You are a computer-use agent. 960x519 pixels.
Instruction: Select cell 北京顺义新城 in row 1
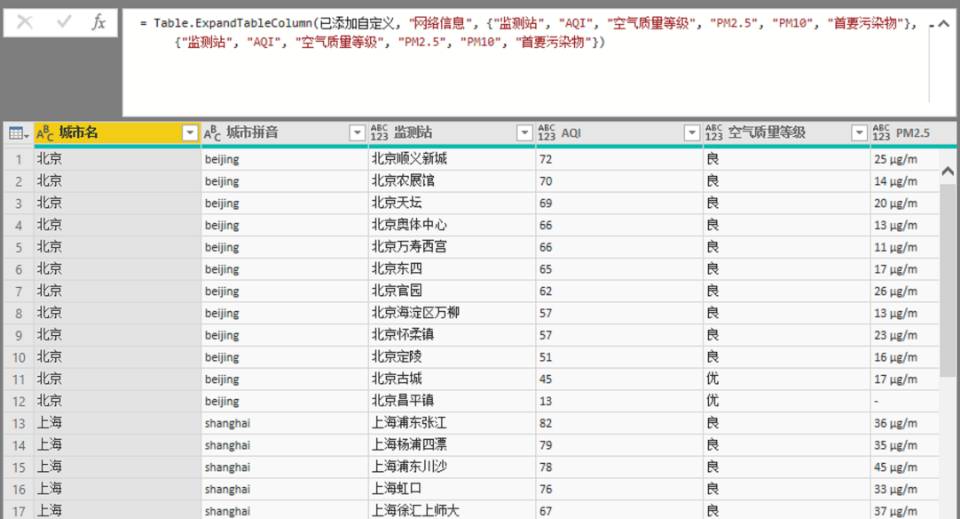pos(452,159)
